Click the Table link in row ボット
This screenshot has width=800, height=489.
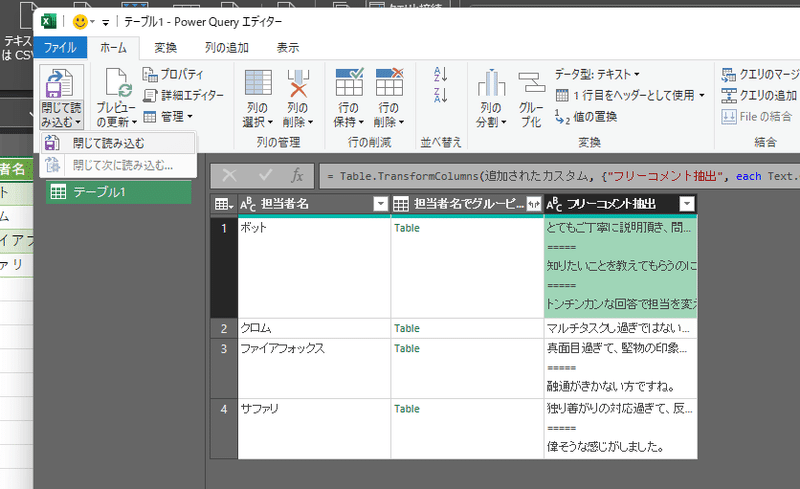coord(407,228)
